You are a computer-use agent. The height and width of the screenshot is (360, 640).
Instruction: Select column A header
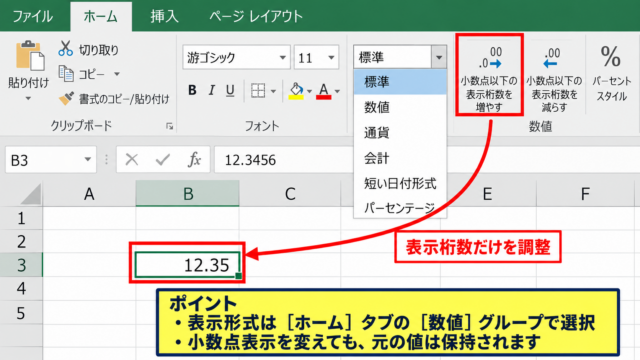(x=89, y=194)
